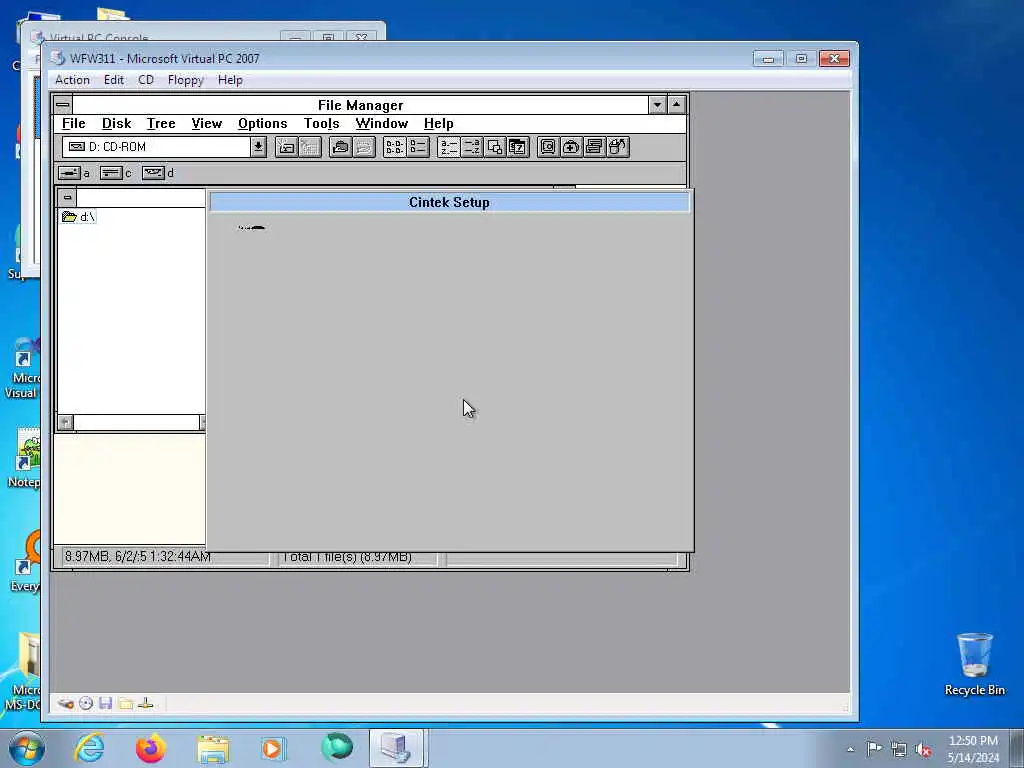This screenshot has height=768, width=1024.
Task: Click Share As toolbar icon in File Manager
Action: click(340, 147)
